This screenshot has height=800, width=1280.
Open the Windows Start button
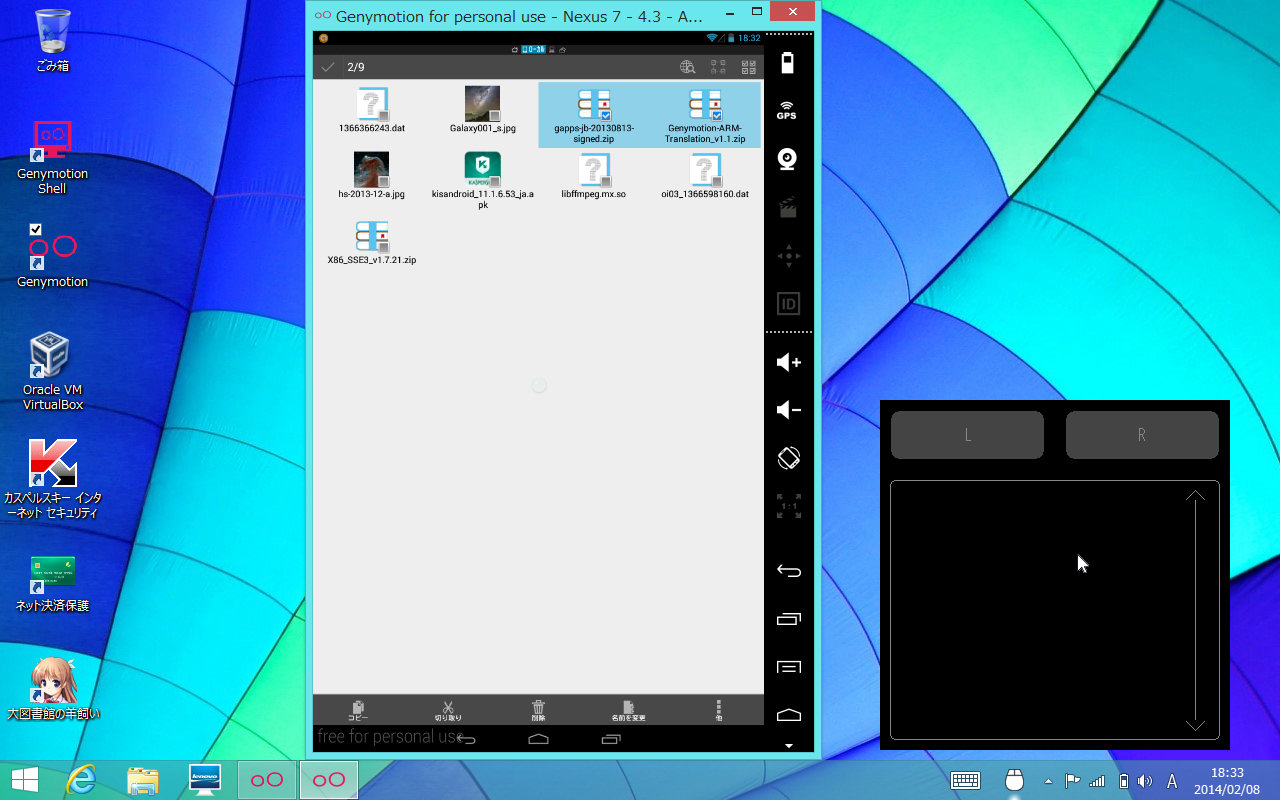25,780
